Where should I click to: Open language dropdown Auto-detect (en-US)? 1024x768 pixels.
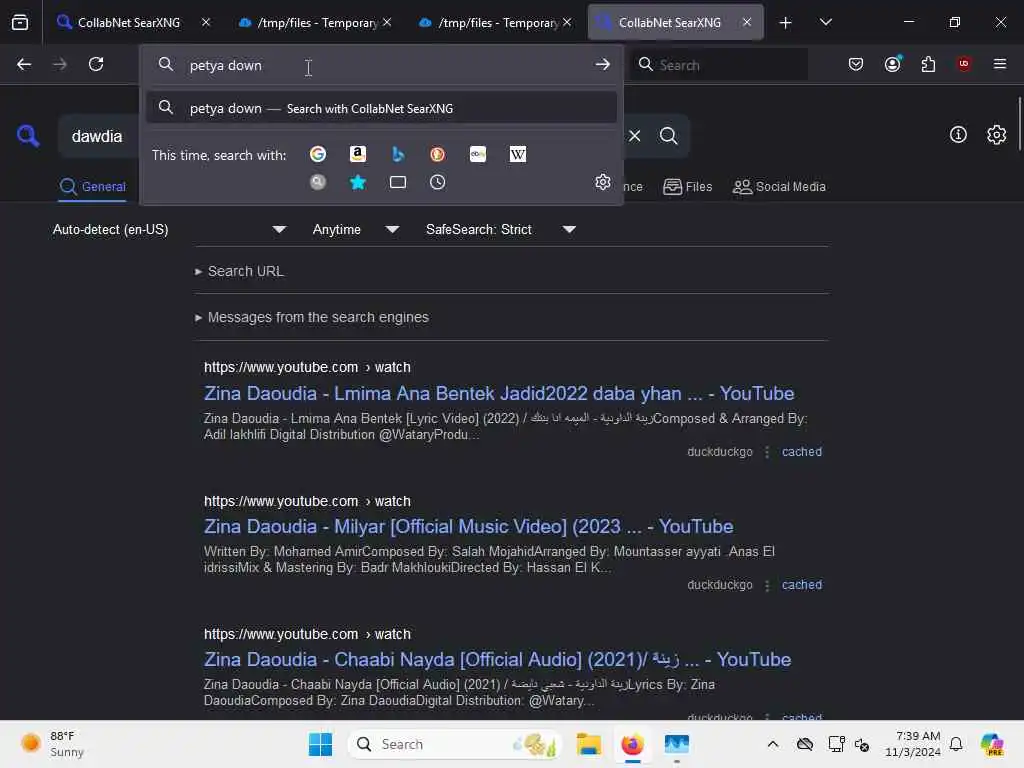pos(169,229)
